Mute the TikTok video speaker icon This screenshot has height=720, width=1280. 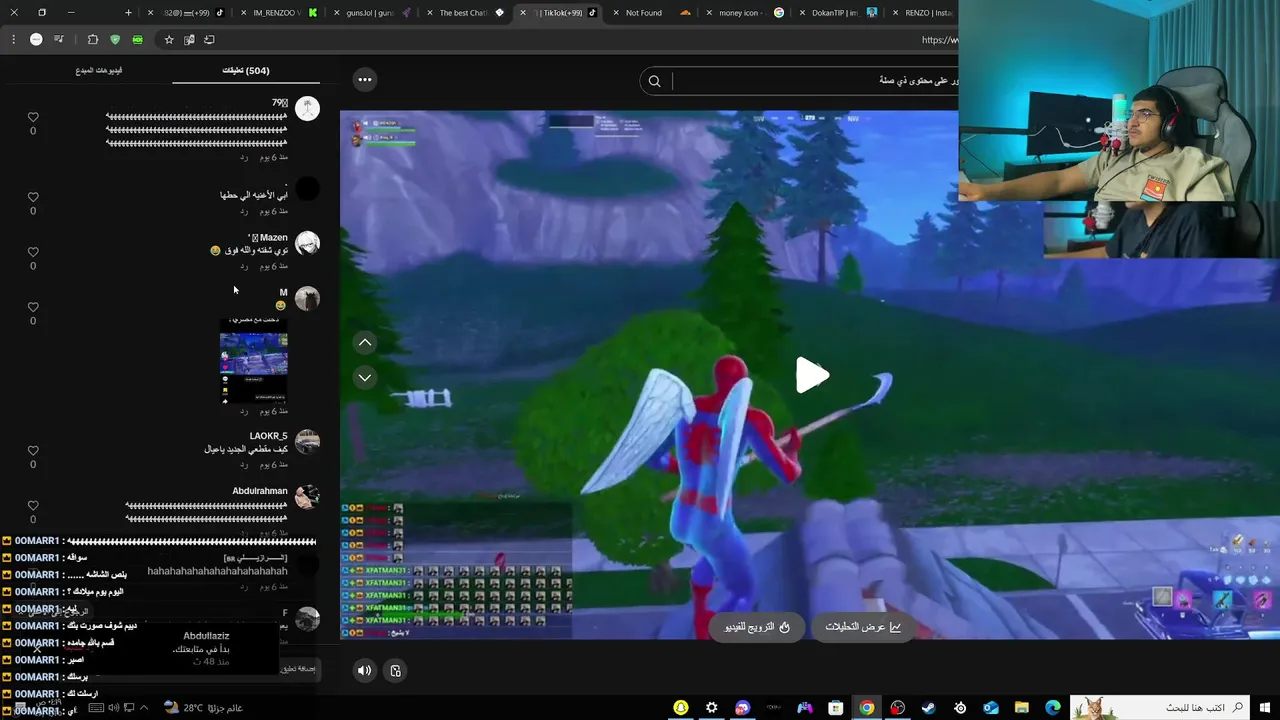pyautogui.click(x=364, y=671)
